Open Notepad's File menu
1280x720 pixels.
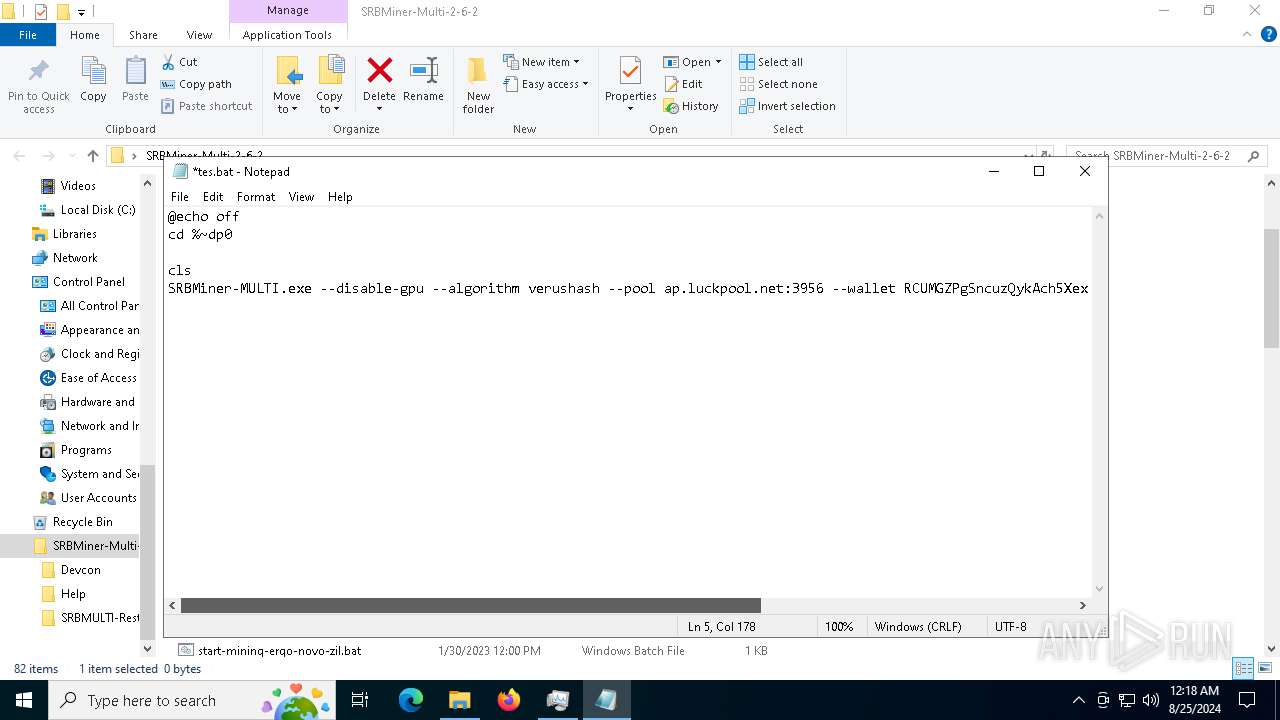pos(180,197)
